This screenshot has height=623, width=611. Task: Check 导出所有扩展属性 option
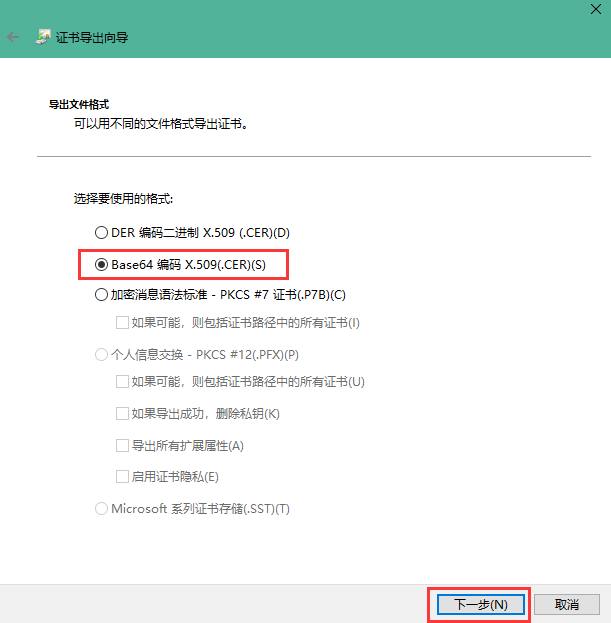pos(122,445)
